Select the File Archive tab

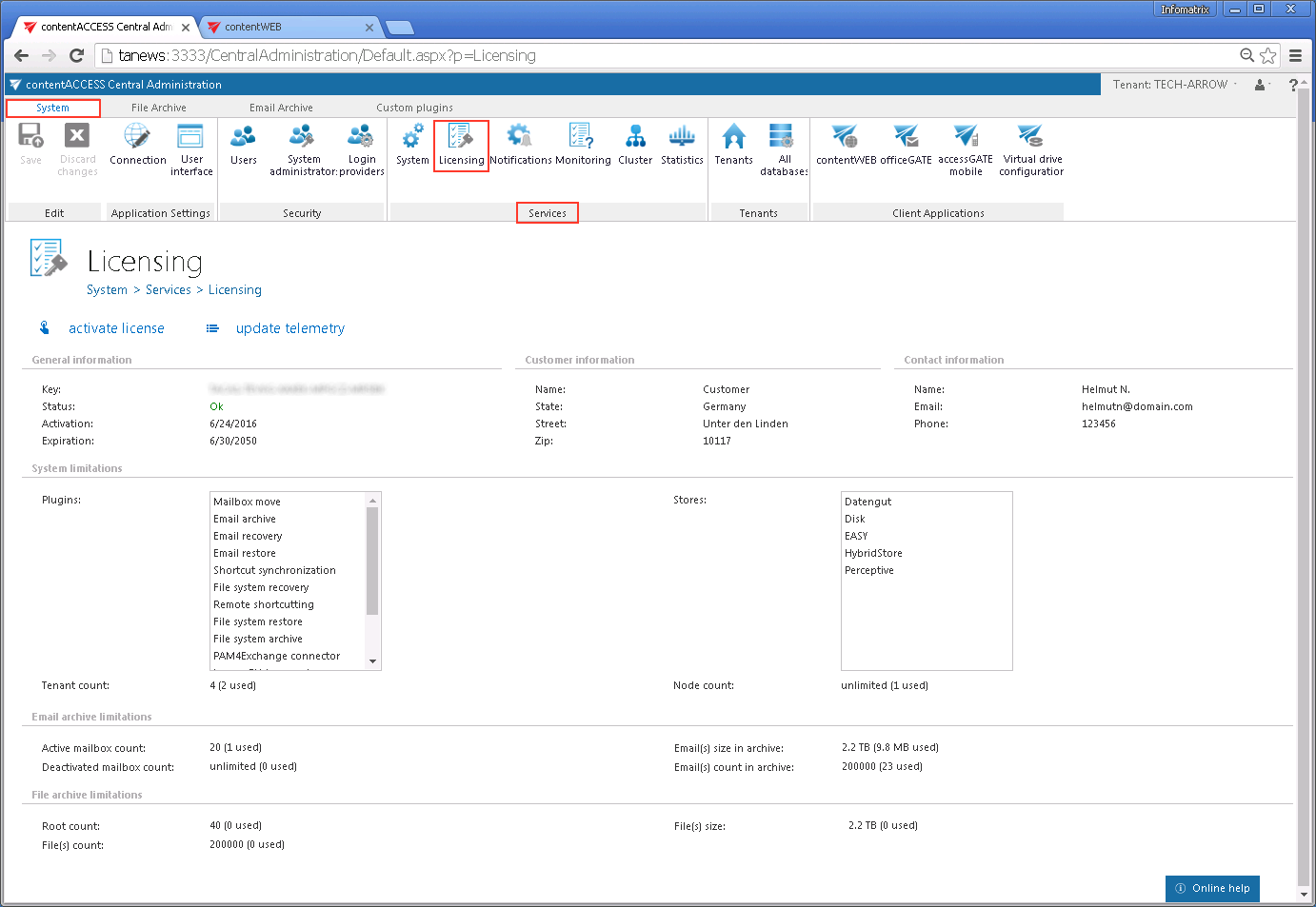pyautogui.click(x=159, y=108)
